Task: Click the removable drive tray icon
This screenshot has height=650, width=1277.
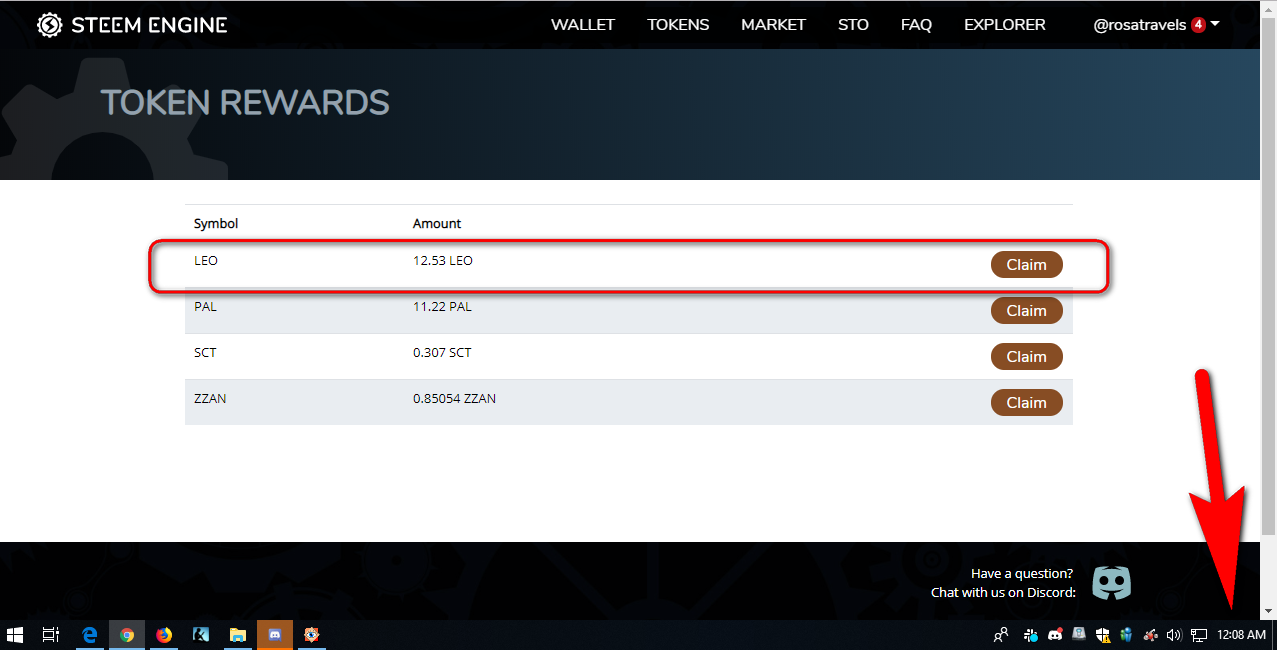Action: [1080, 635]
